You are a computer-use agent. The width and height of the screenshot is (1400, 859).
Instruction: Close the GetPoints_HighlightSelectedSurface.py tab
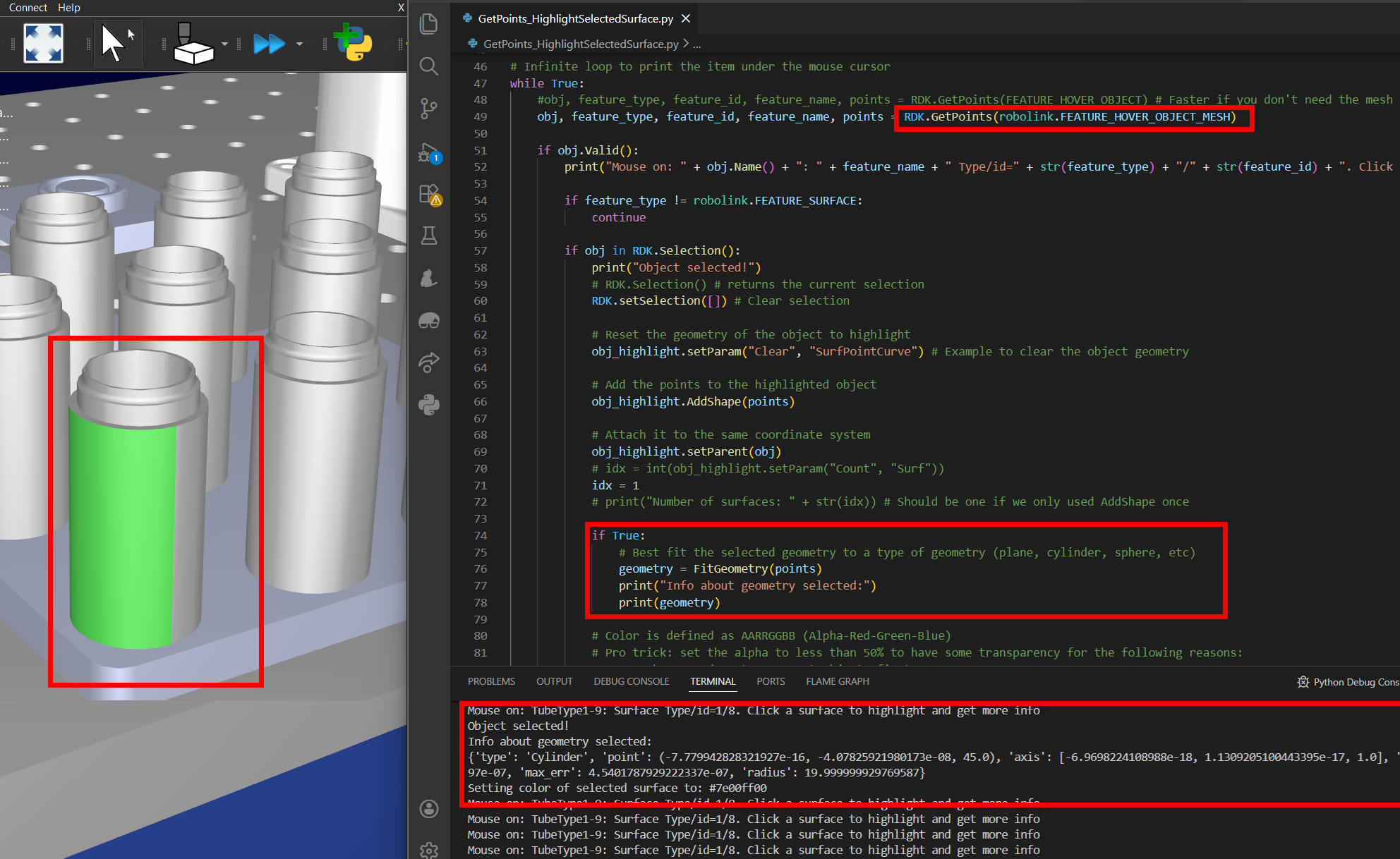click(686, 18)
